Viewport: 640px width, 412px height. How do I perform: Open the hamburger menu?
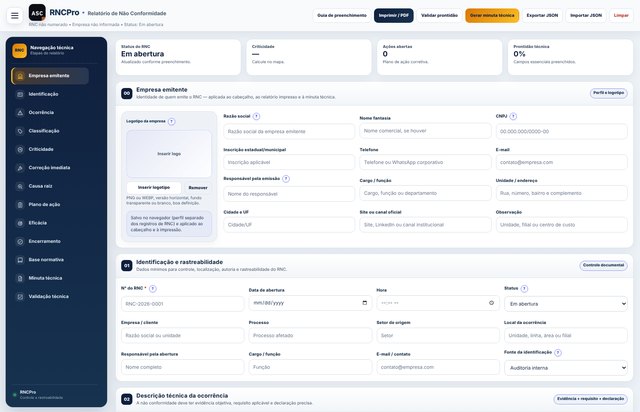pos(15,16)
